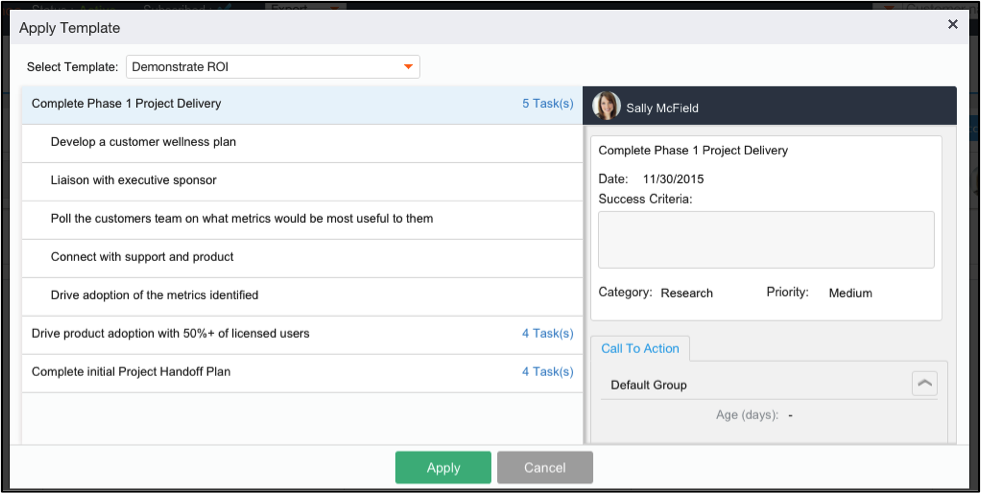The height and width of the screenshot is (493, 981).
Task: Open 4 Task(s) link for Drive product adoption
Action: pos(547,333)
